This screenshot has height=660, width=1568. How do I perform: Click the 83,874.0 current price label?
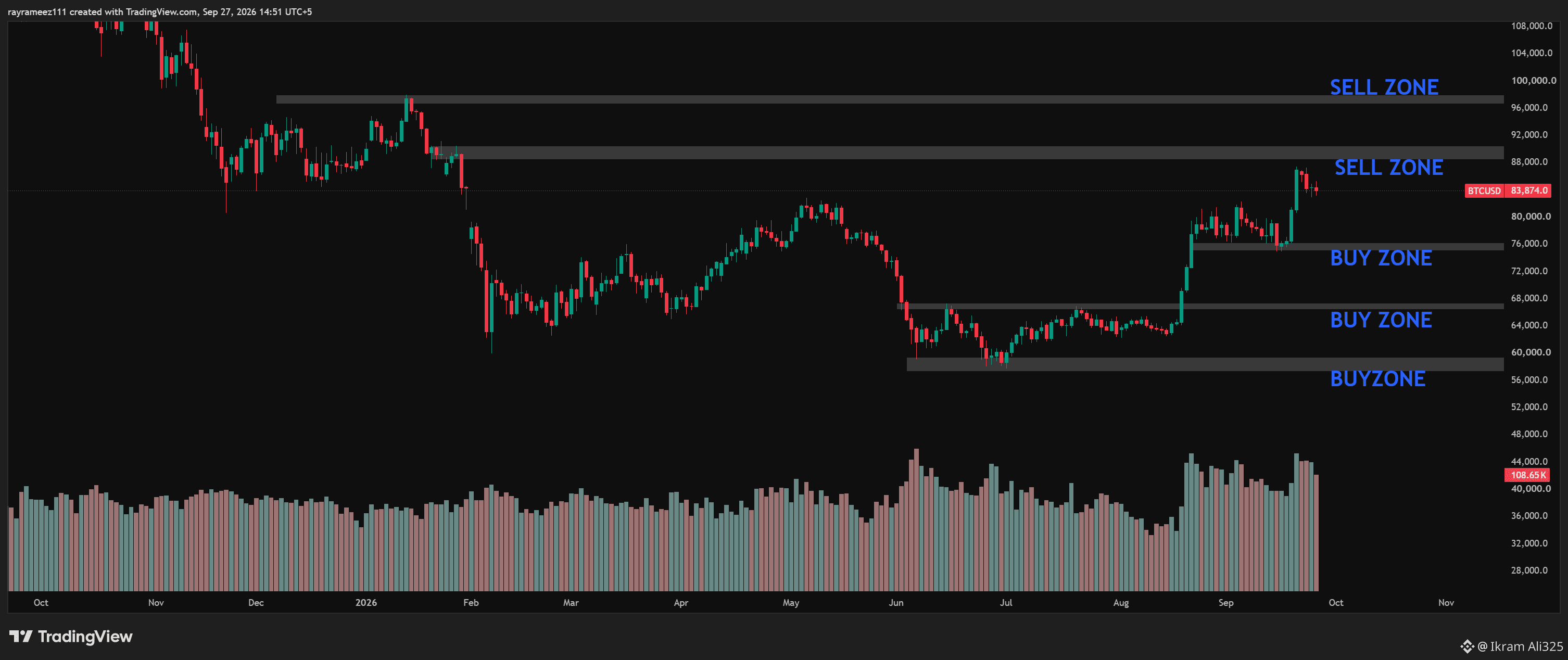[x=1528, y=191]
